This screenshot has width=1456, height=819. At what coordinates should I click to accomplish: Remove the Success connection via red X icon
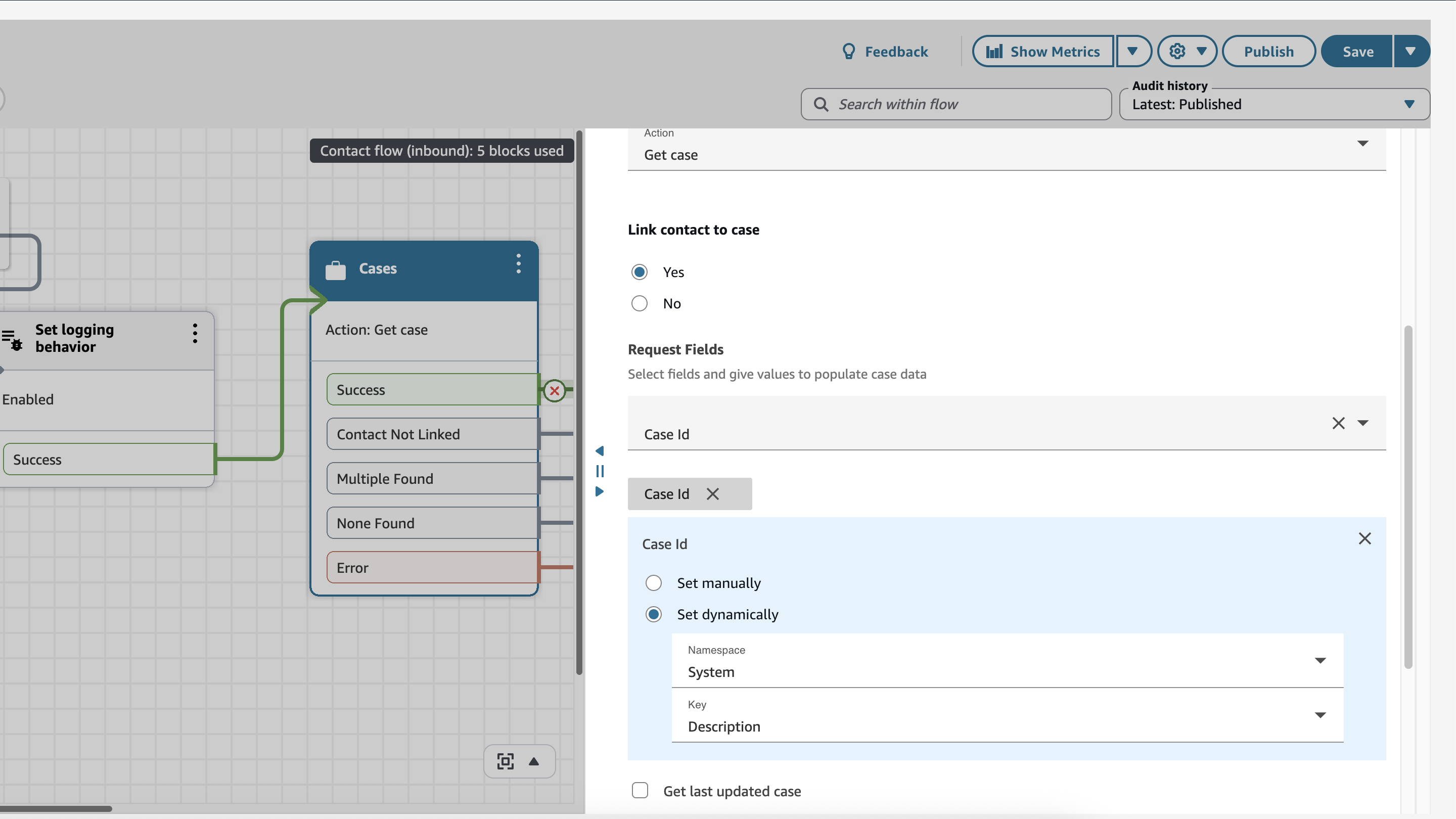pos(555,391)
